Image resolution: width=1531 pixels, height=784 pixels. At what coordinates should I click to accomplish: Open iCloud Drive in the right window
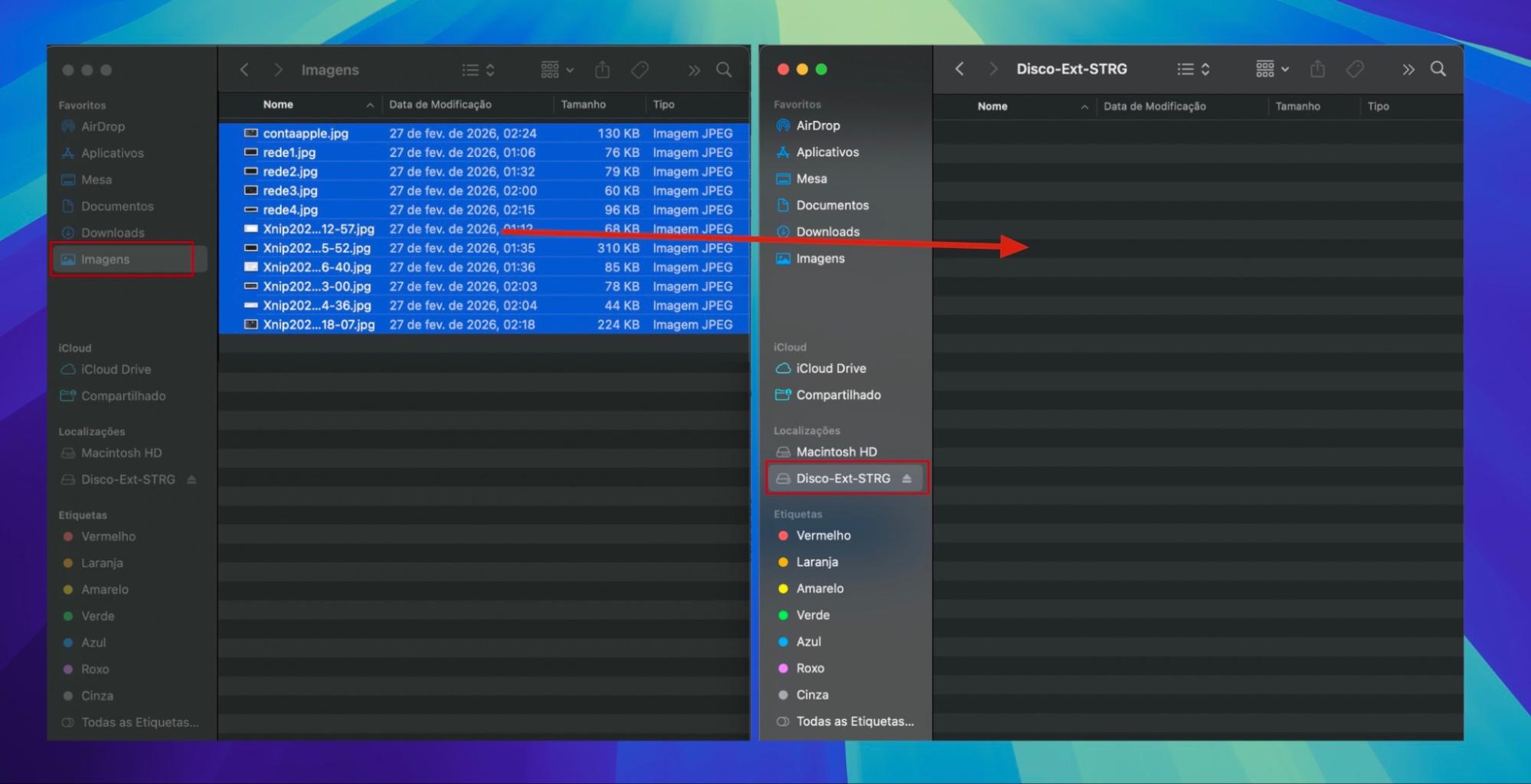point(829,368)
